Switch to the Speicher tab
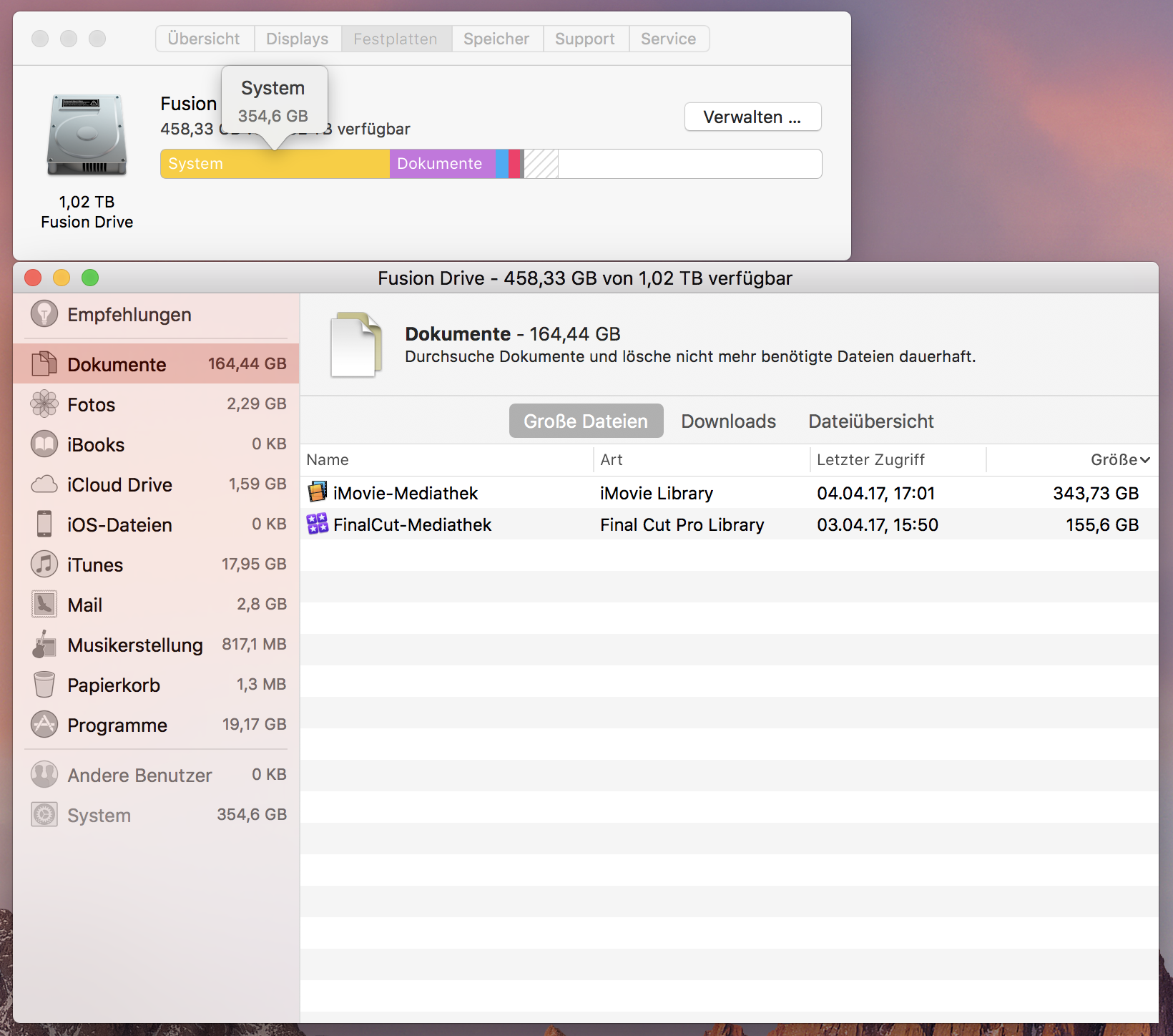The height and width of the screenshot is (1036, 1173). click(496, 39)
